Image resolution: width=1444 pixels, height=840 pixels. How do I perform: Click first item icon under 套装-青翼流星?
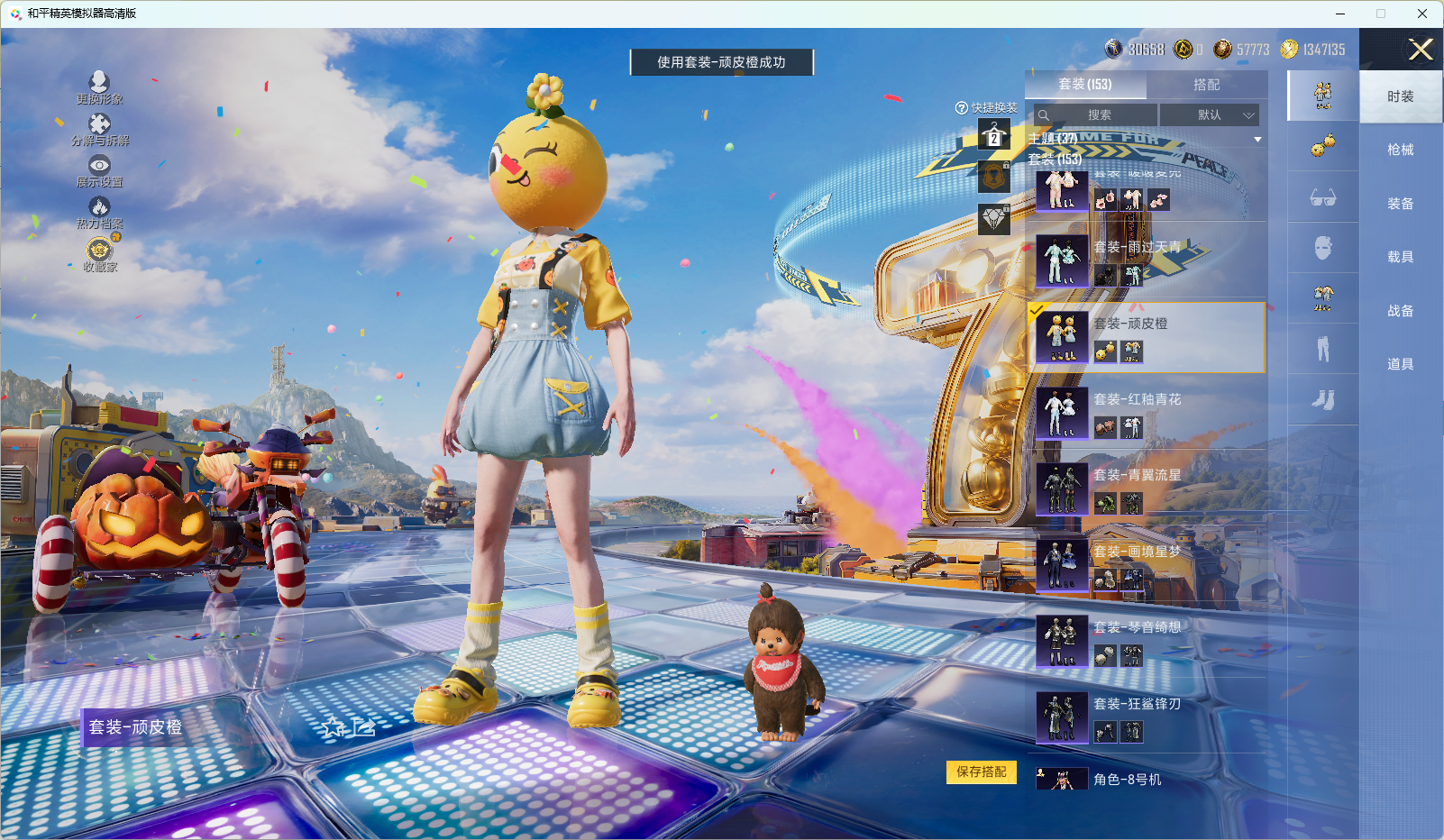pos(1105,504)
